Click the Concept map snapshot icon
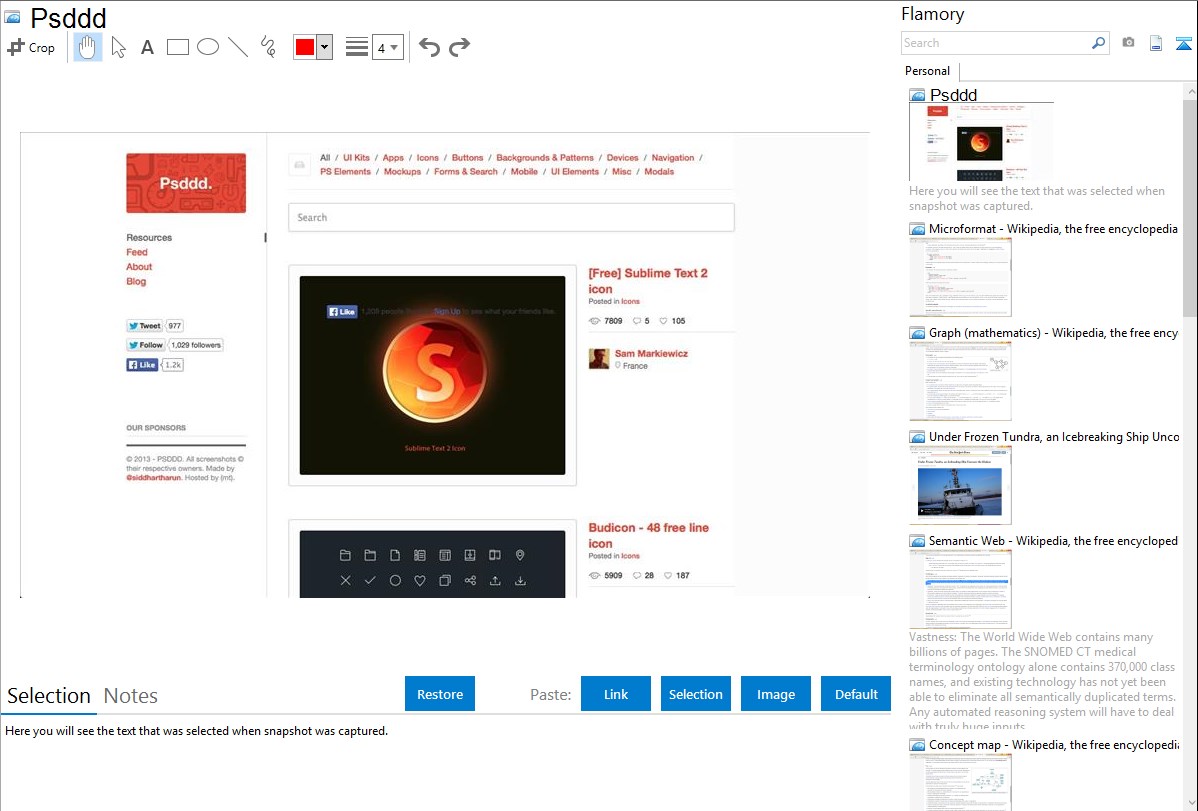This screenshot has height=811, width=1198. tap(917, 745)
